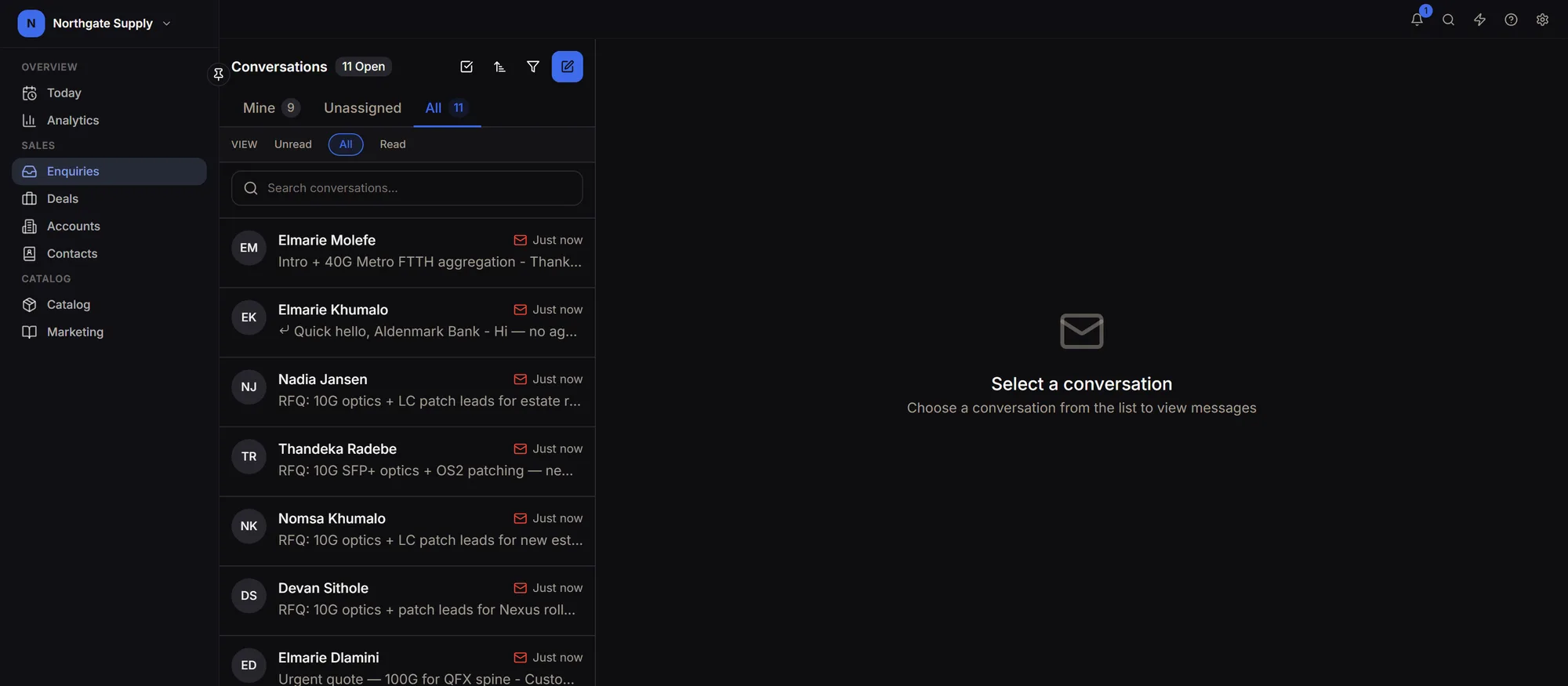Image resolution: width=1568 pixels, height=686 pixels.
Task: Expand the Northgate Supply workspace dropdown
Action: pos(166,24)
